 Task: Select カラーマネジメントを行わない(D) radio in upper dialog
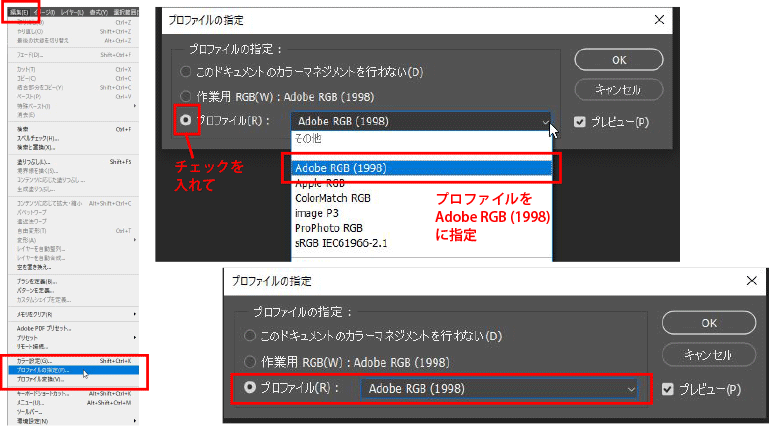pyautogui.click(x=185, y=72)
